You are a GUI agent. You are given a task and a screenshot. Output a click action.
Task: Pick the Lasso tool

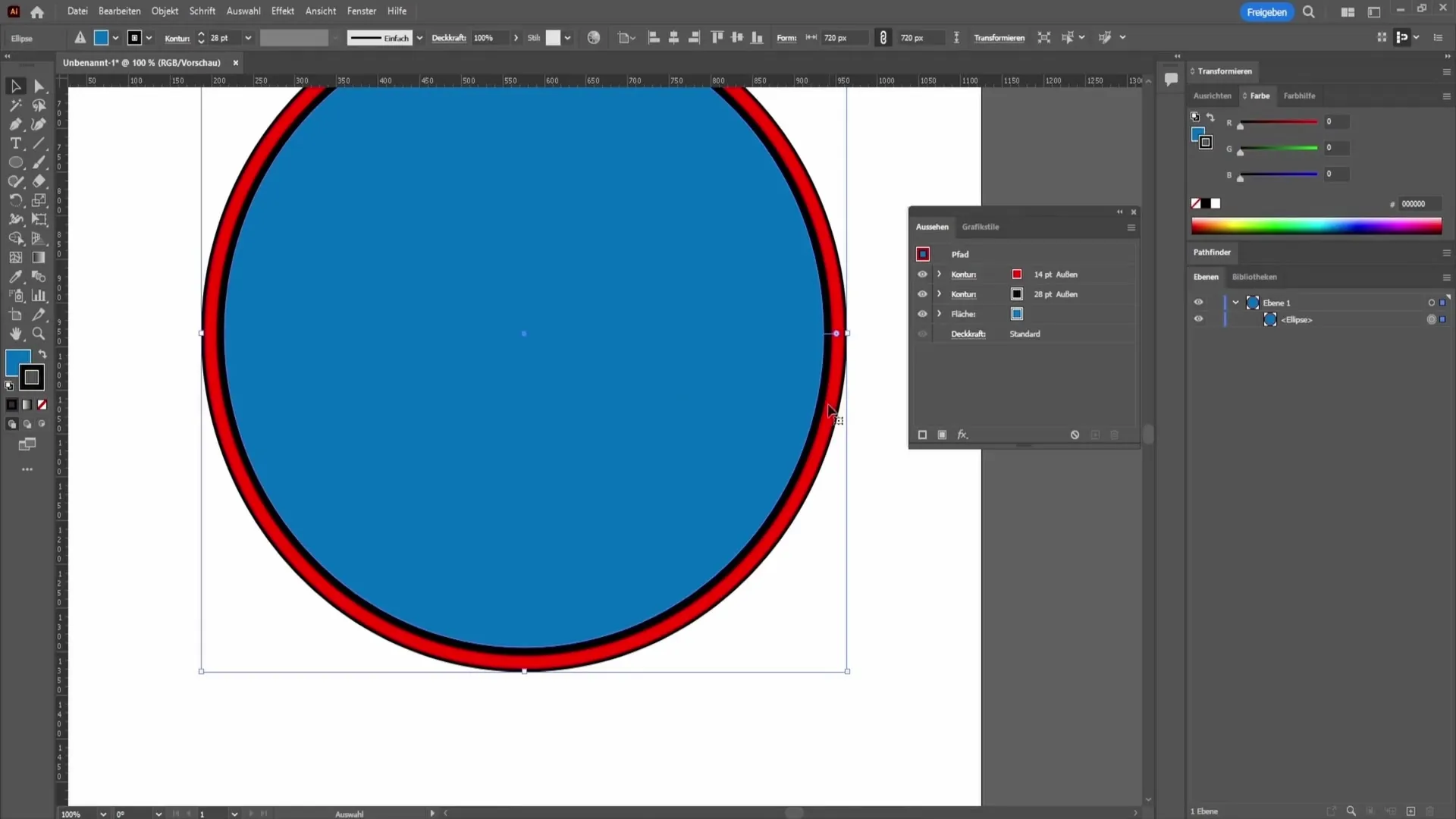coord(39,105)
